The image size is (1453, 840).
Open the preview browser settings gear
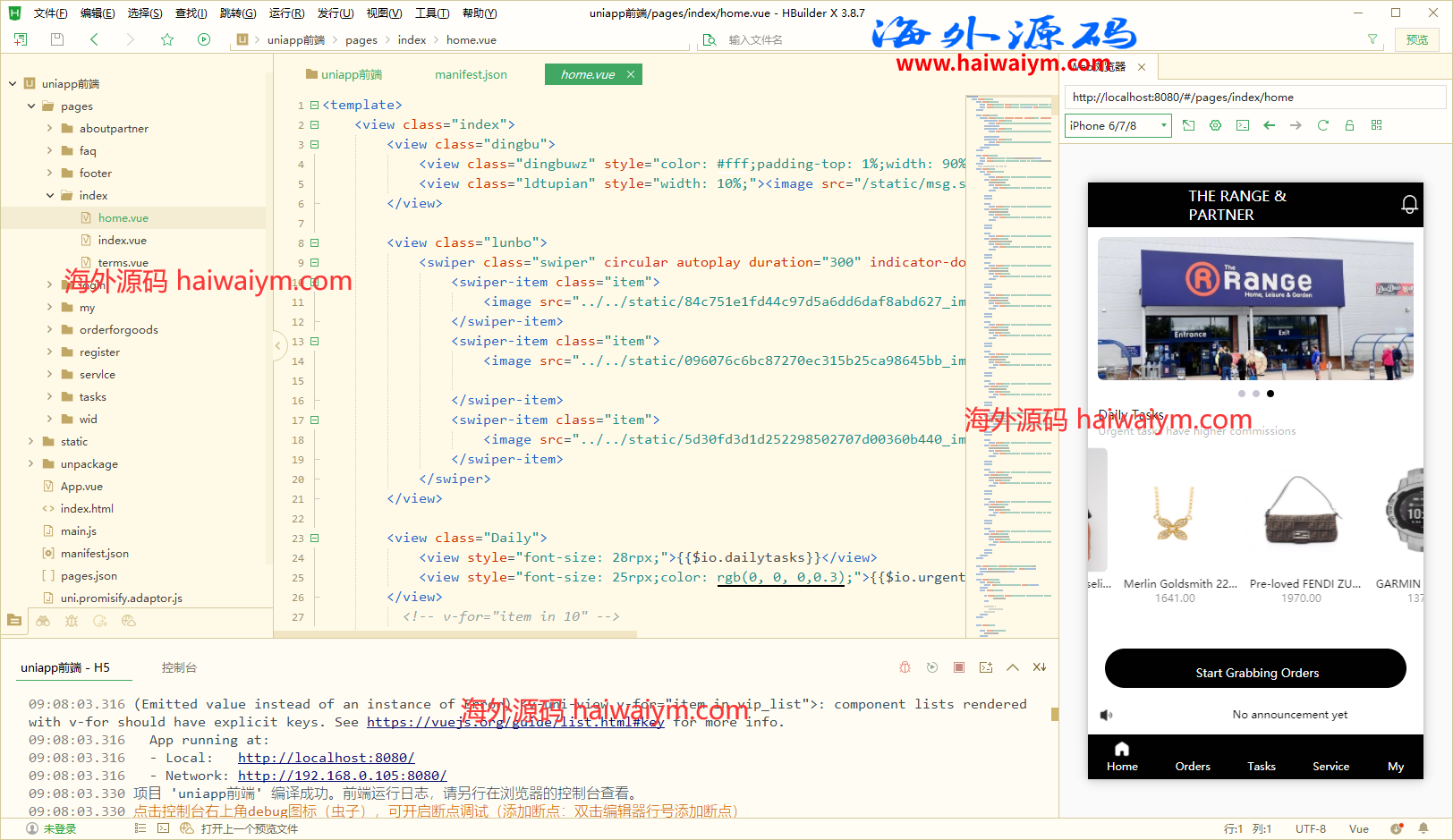pos(1215,125)
